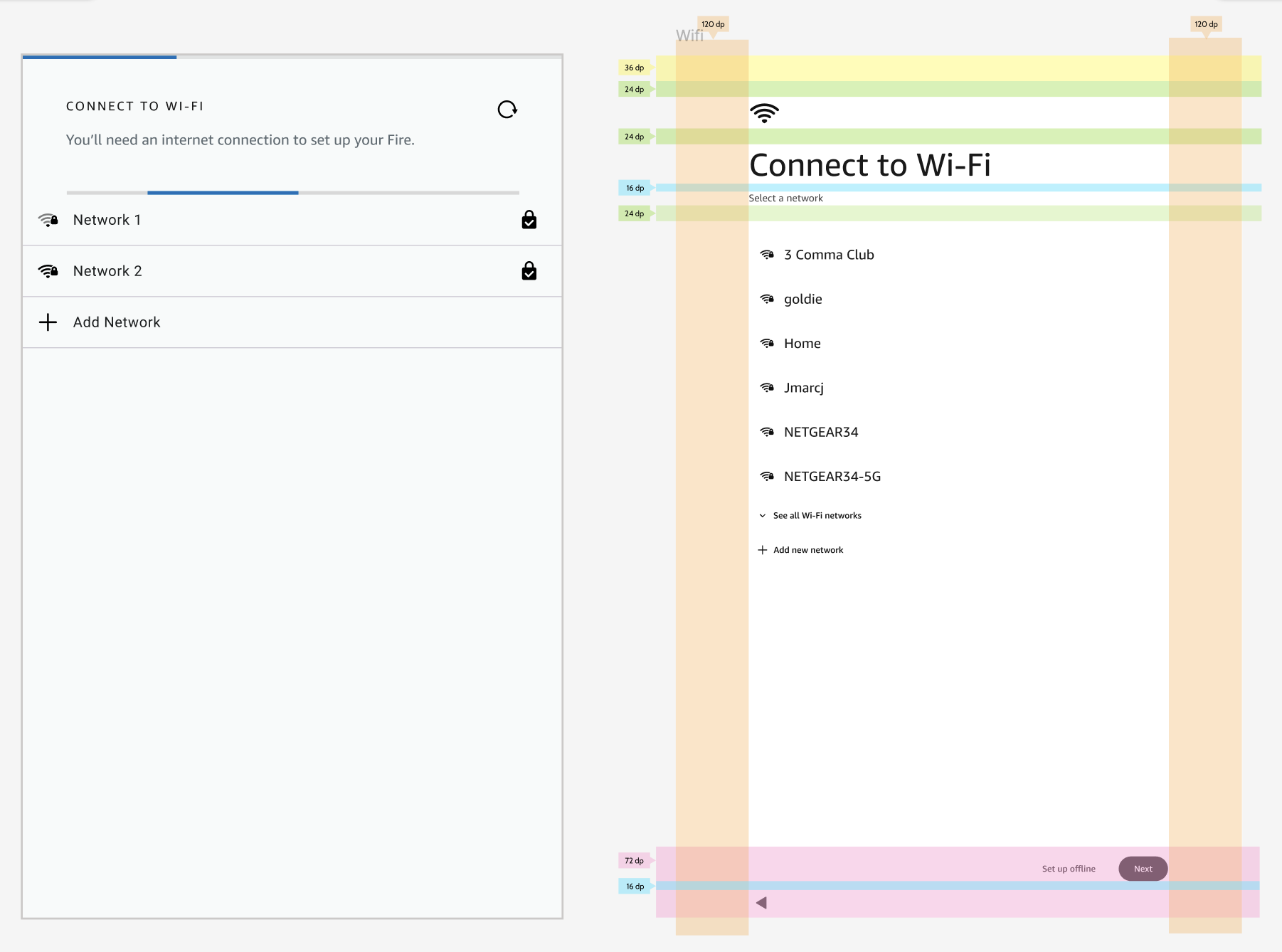
Task: Open See all Wi-Fi networks text
Action: click(817, 516)
